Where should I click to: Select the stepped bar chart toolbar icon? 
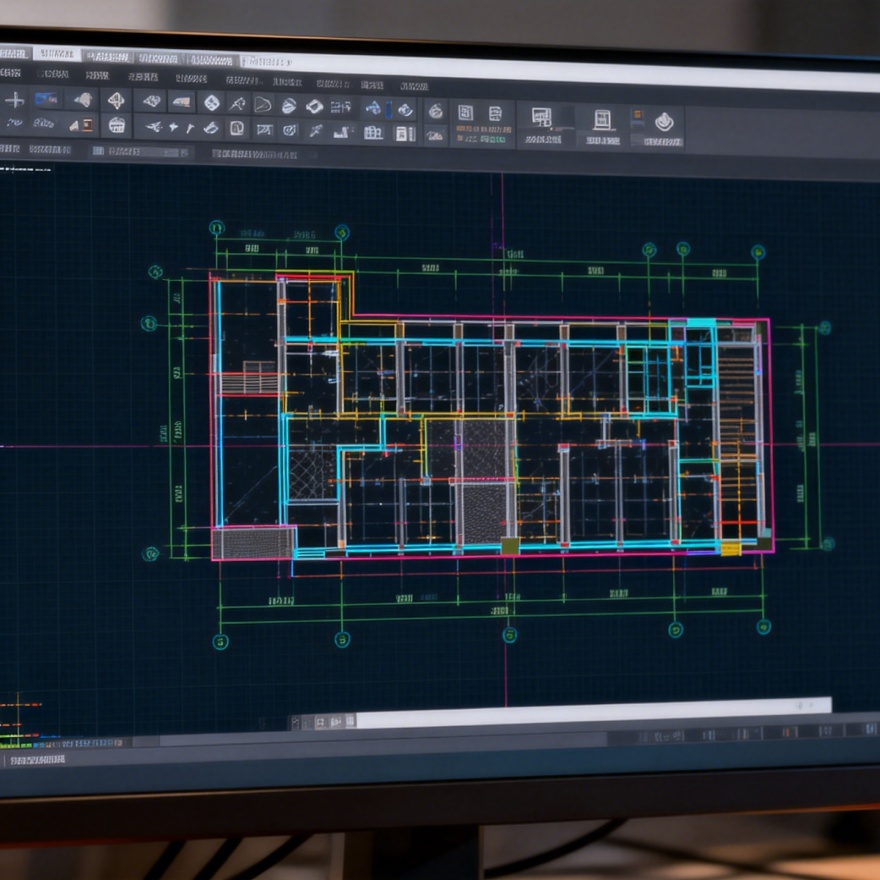pyautogui.click(x=342, y=132)
